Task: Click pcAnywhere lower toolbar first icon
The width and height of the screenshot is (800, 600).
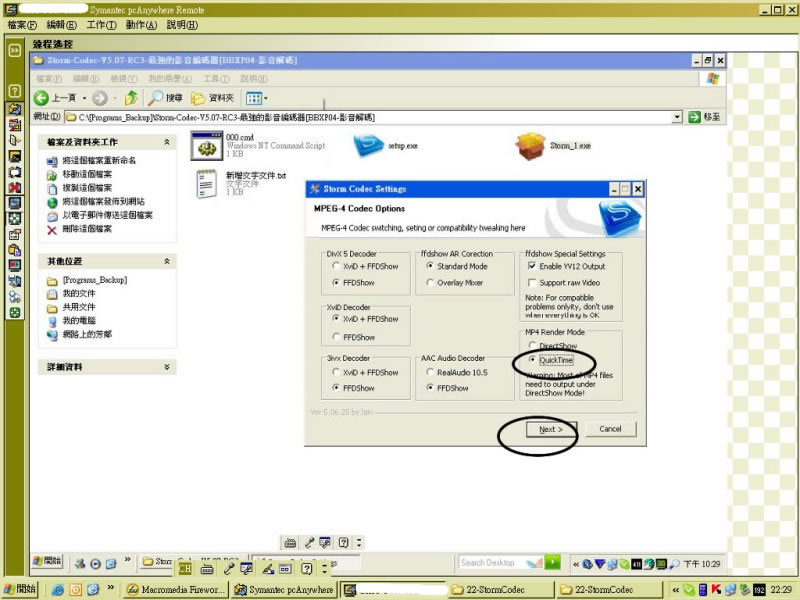Action: (185, 568)
